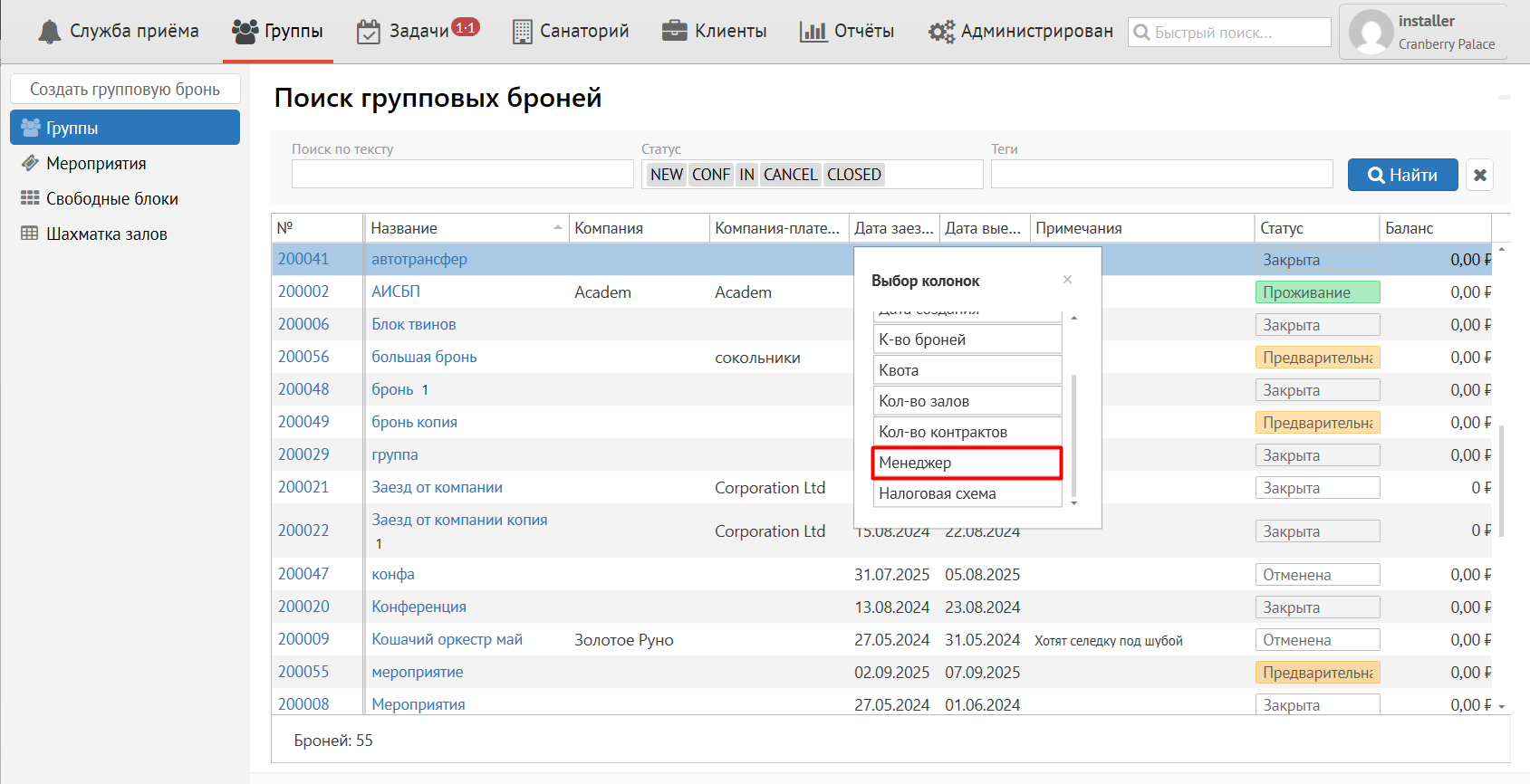Click the Выбор колонок list scrollbar

1074,435
